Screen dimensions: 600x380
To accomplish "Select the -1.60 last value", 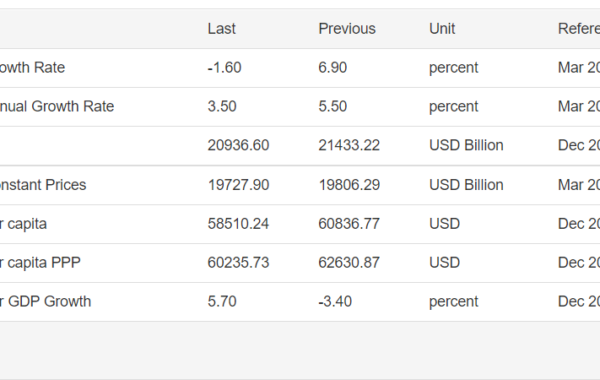I will (224, 68).
